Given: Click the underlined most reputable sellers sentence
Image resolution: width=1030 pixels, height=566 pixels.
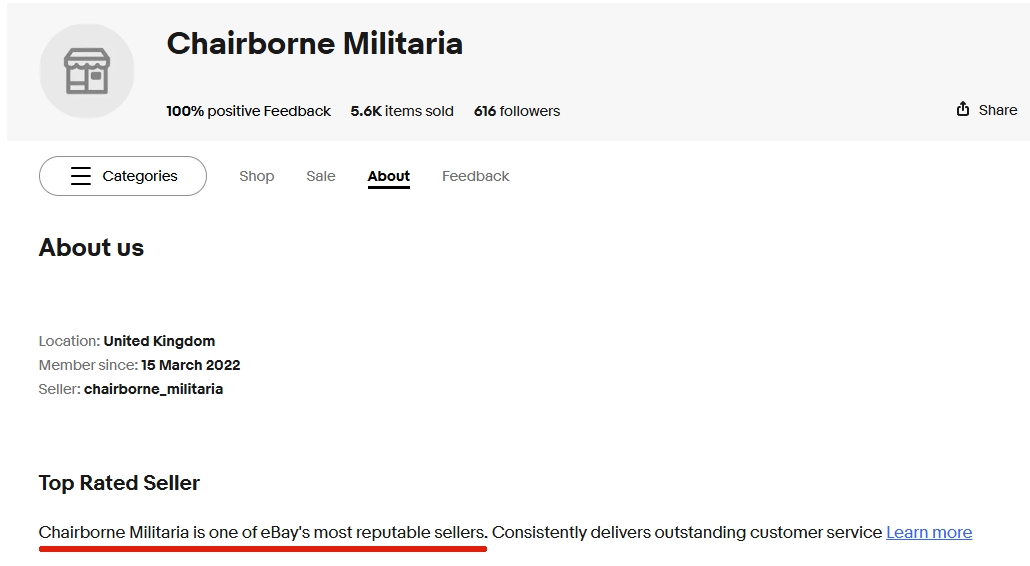Looking at the screenshot, I should coord(262,532).
